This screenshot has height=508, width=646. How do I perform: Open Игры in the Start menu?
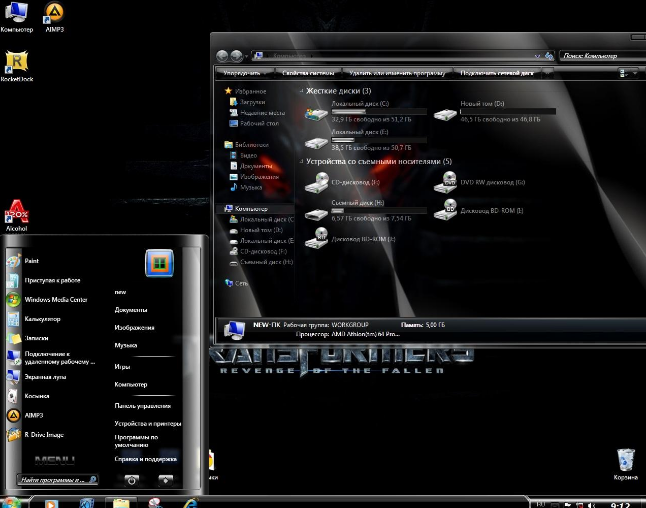[122, 366]
